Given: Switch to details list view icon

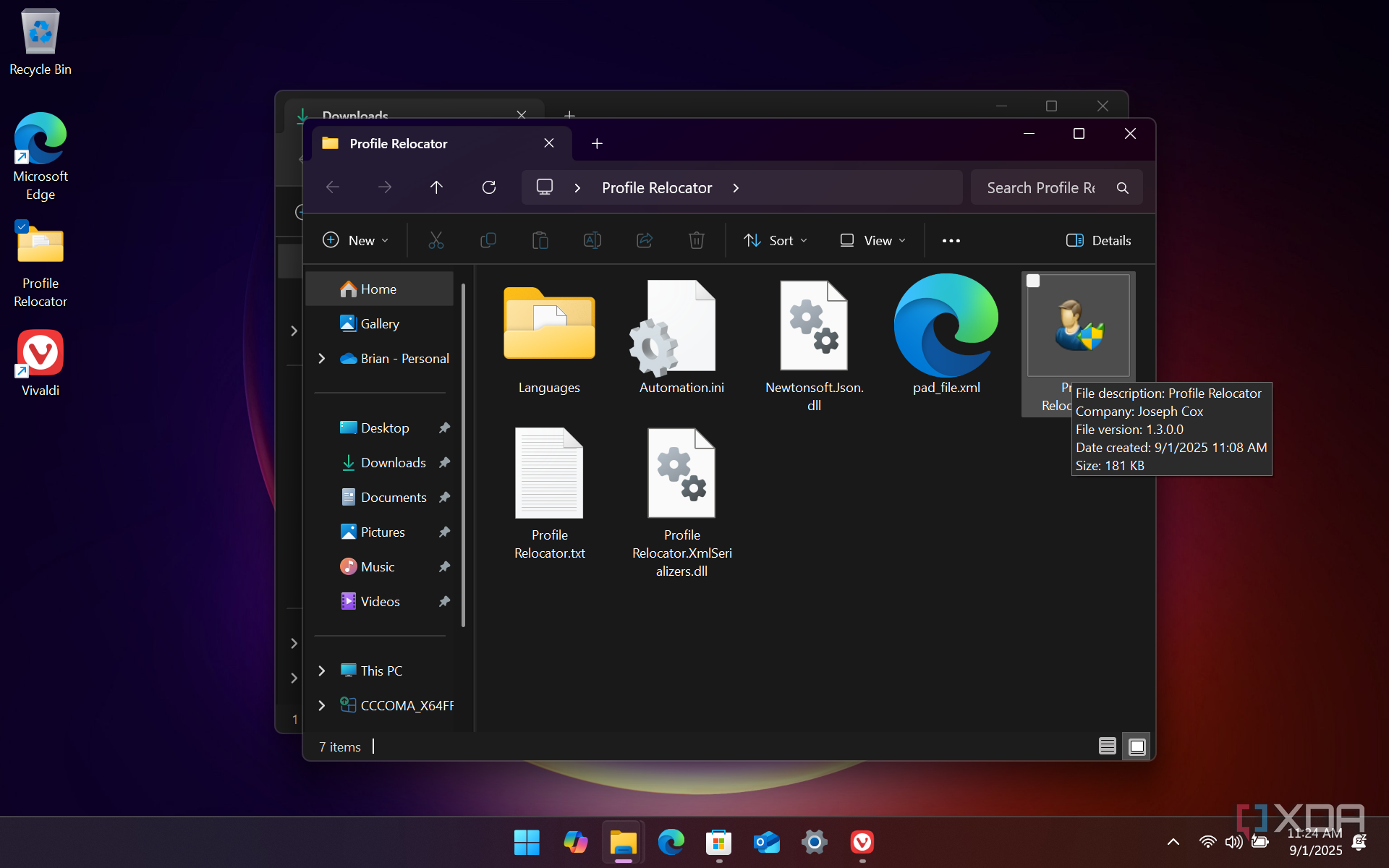Looking at the screenshot, I should pos(1107,746).
